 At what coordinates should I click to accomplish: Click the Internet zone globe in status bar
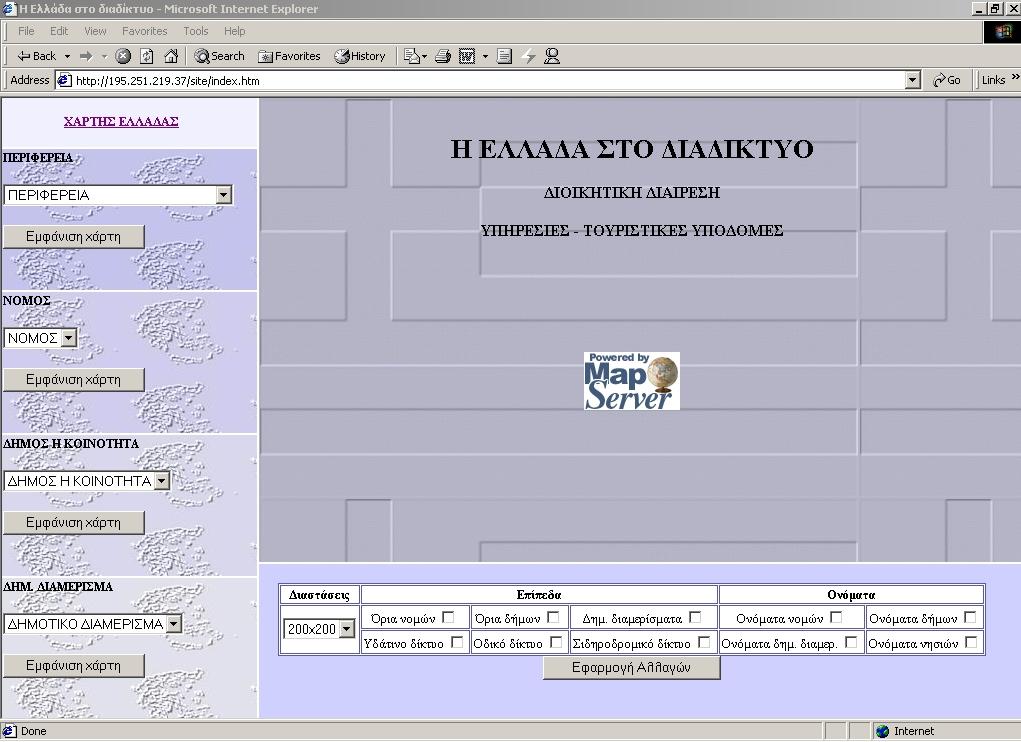pyautogui.click(x=882, y=732)
